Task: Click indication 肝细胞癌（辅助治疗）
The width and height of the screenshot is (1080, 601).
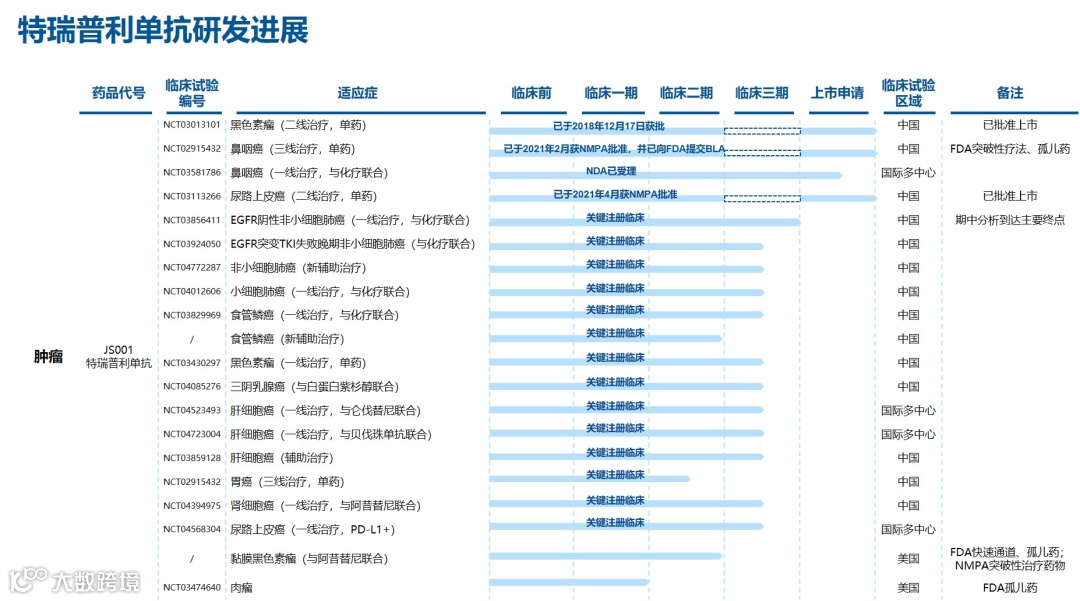Action: (x=282, y=458)
